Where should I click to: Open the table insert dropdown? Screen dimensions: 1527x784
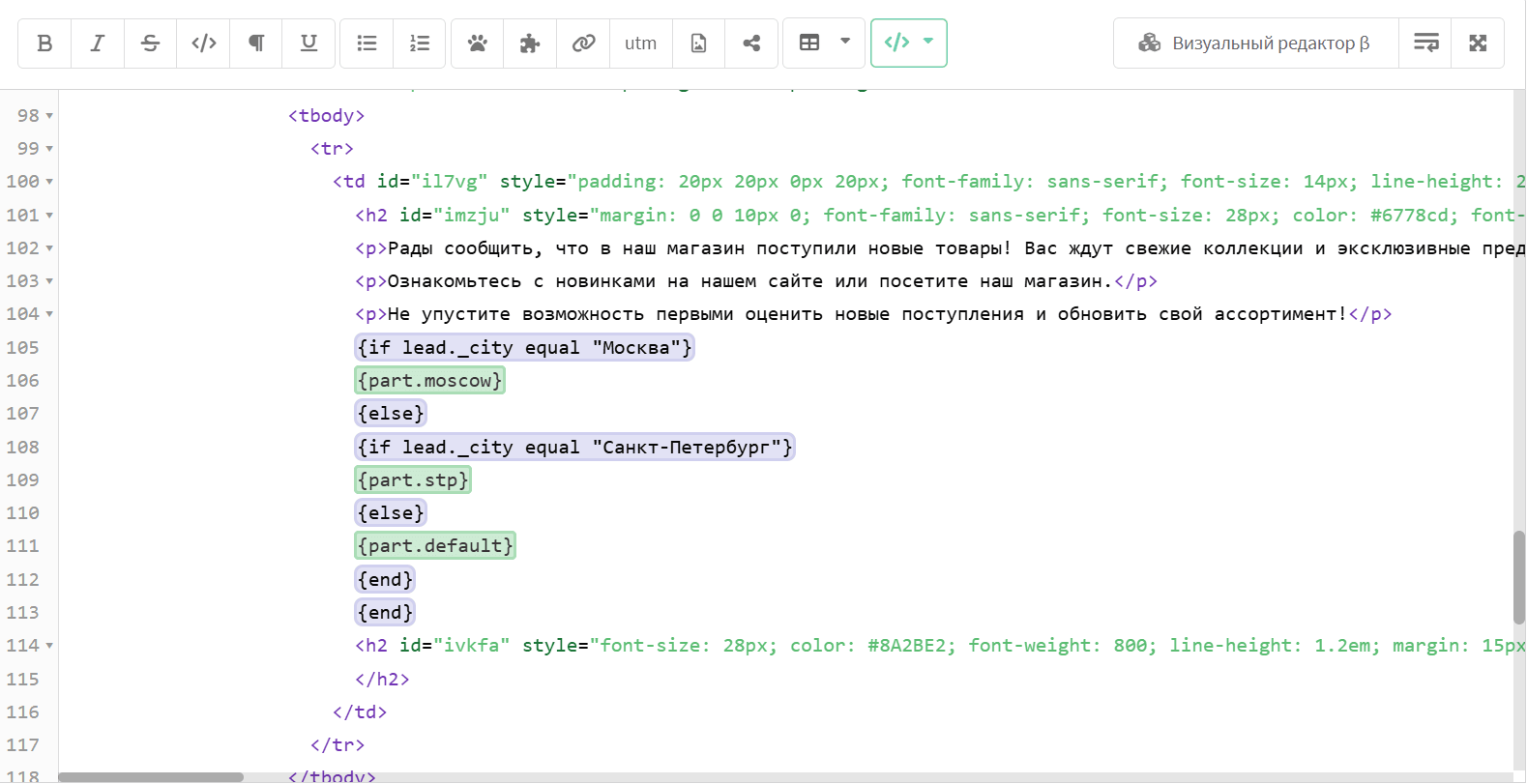tap(824, 44)
